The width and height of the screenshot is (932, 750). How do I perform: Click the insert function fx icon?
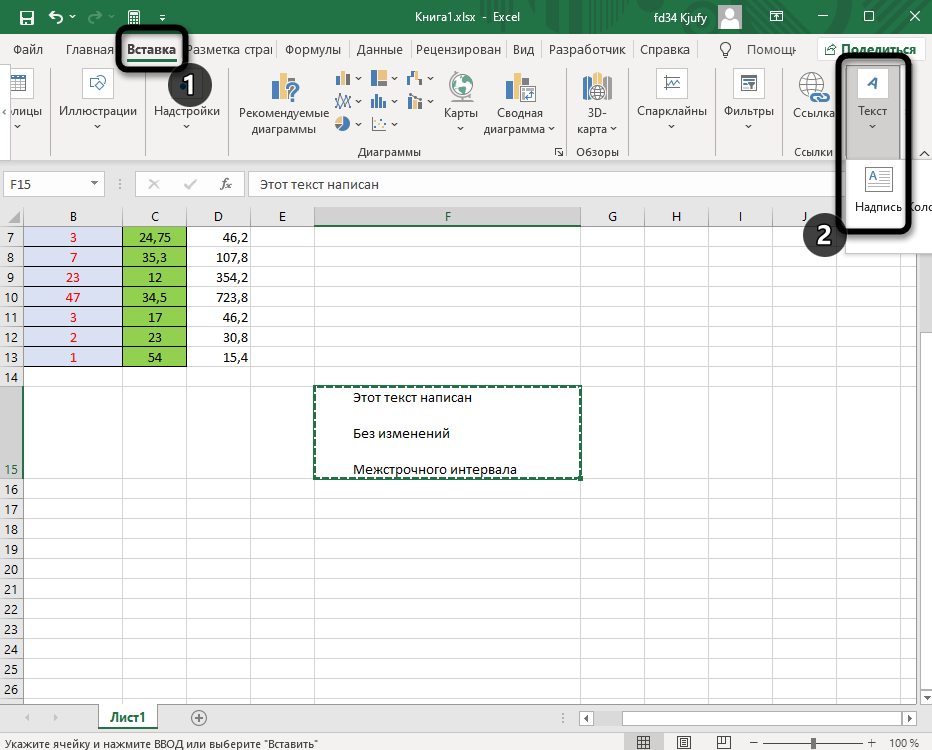click(227, 184)
